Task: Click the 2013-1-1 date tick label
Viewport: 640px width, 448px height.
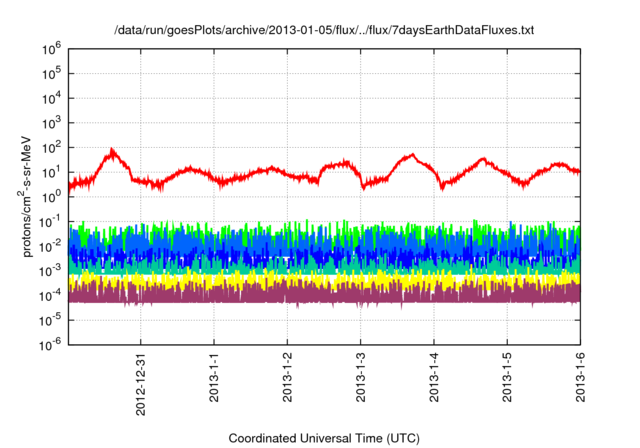Action: [x=214, y=377]
